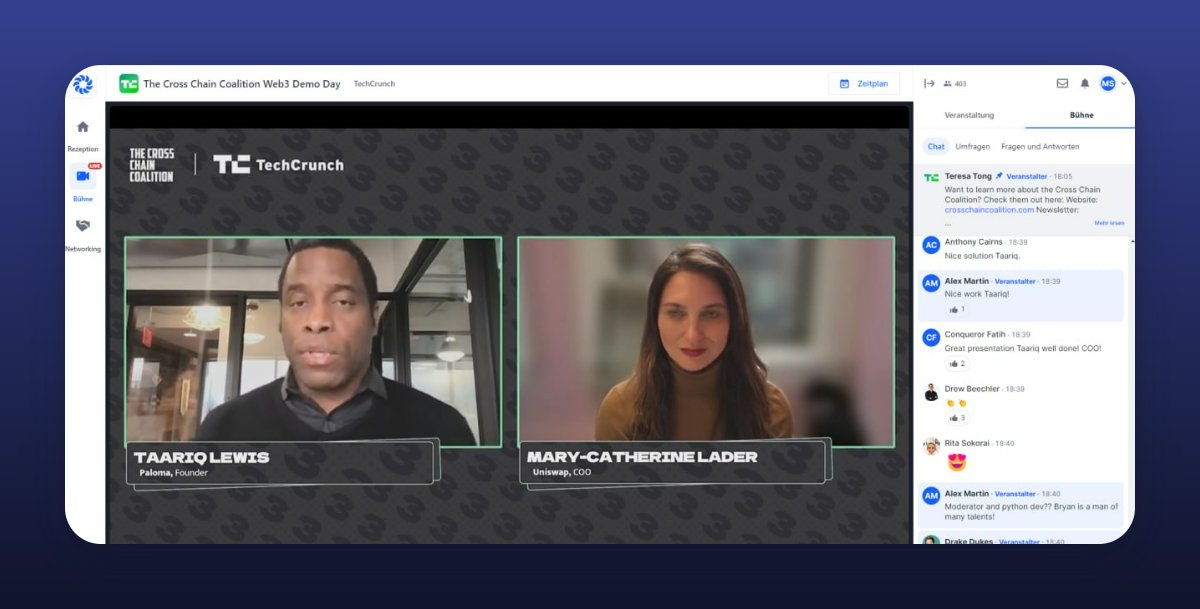
Task: Click the Hopin swirl logo
Action: pos(83,84)
